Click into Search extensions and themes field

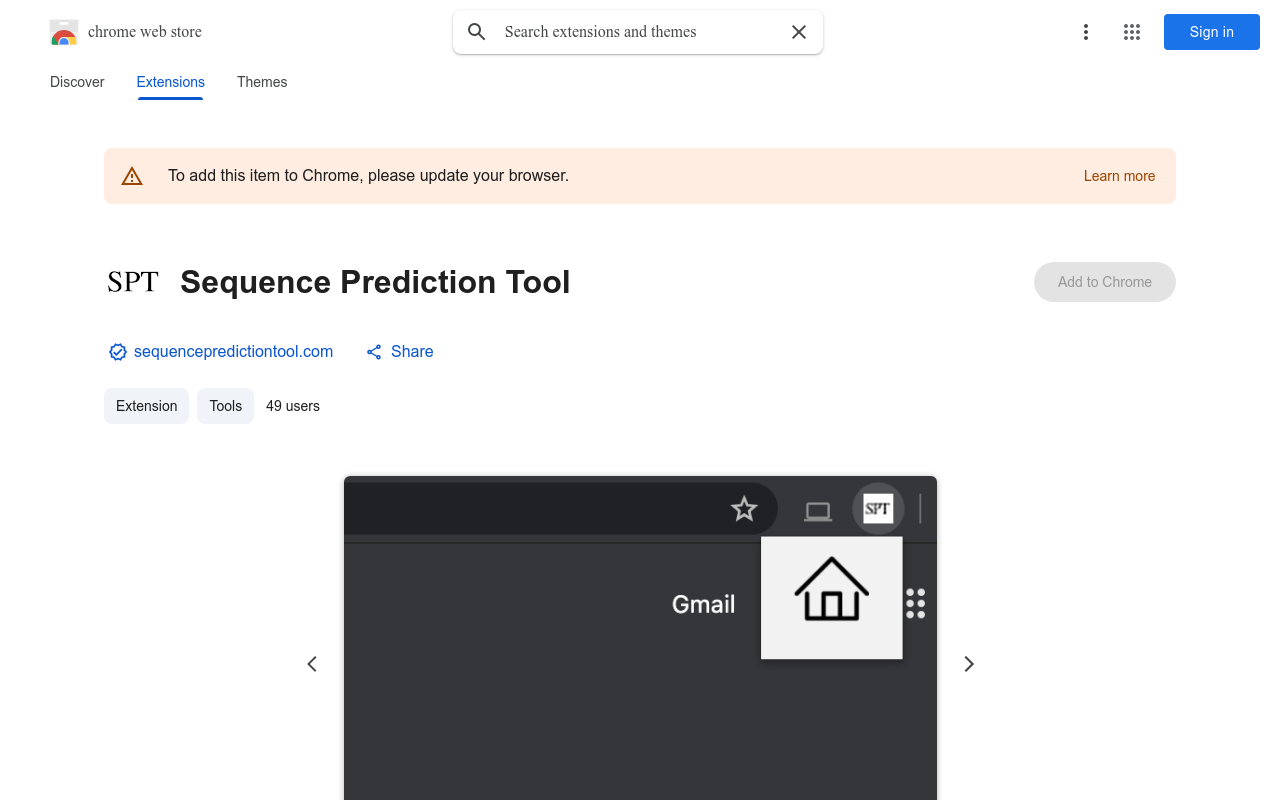point(638,32)
